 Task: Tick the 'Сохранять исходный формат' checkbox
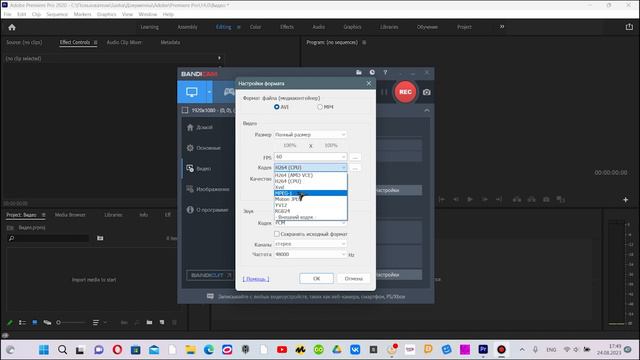click(x=277, y=234)
